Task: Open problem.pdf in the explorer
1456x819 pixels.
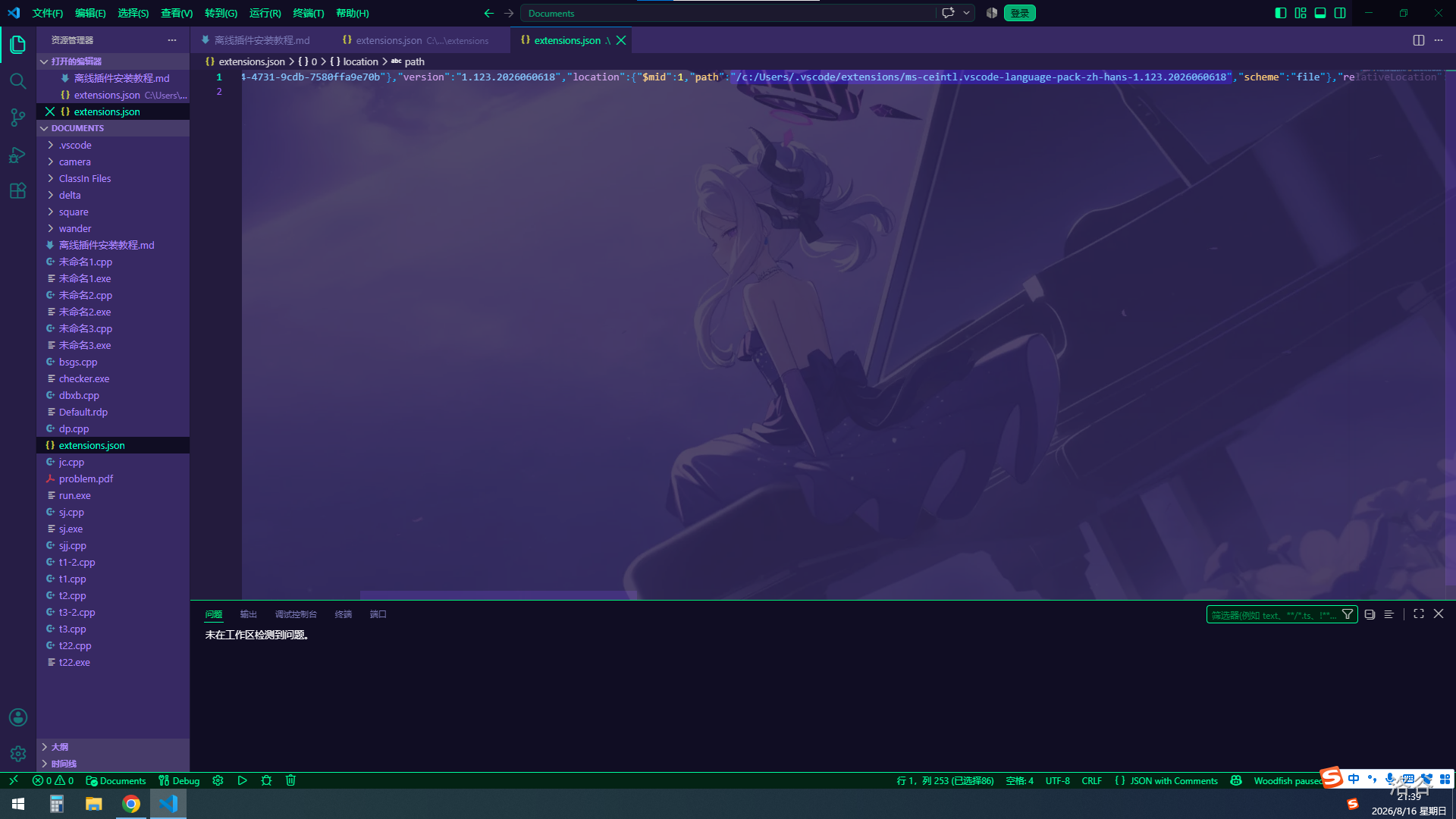Action: (x=113, y=479)
